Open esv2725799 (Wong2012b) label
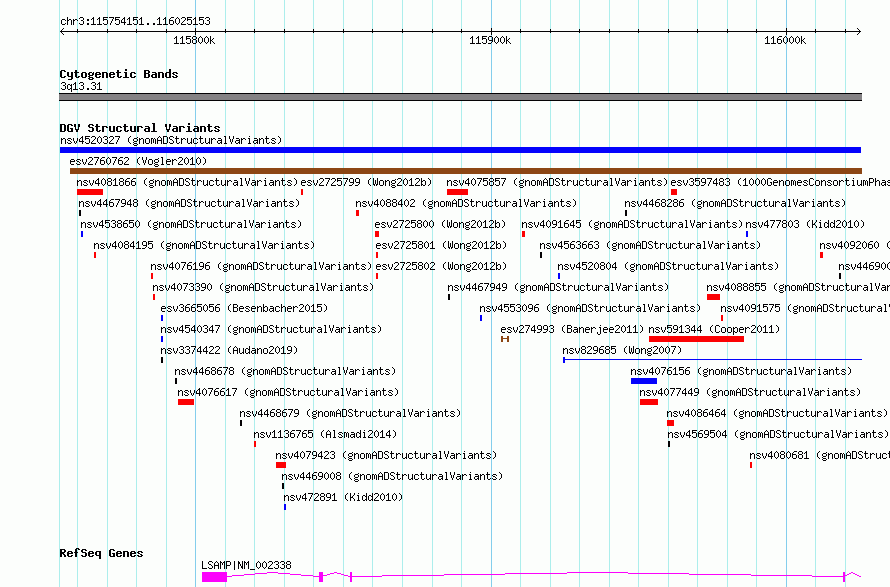This screenshot has width=890, height=587. pos(366,182)
